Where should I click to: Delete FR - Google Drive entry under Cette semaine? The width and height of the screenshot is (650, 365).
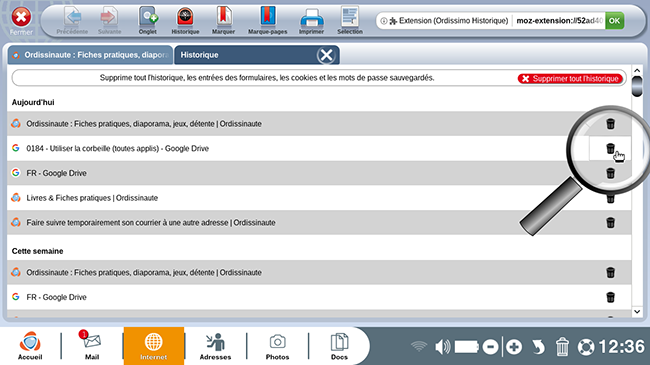[610, 297]
